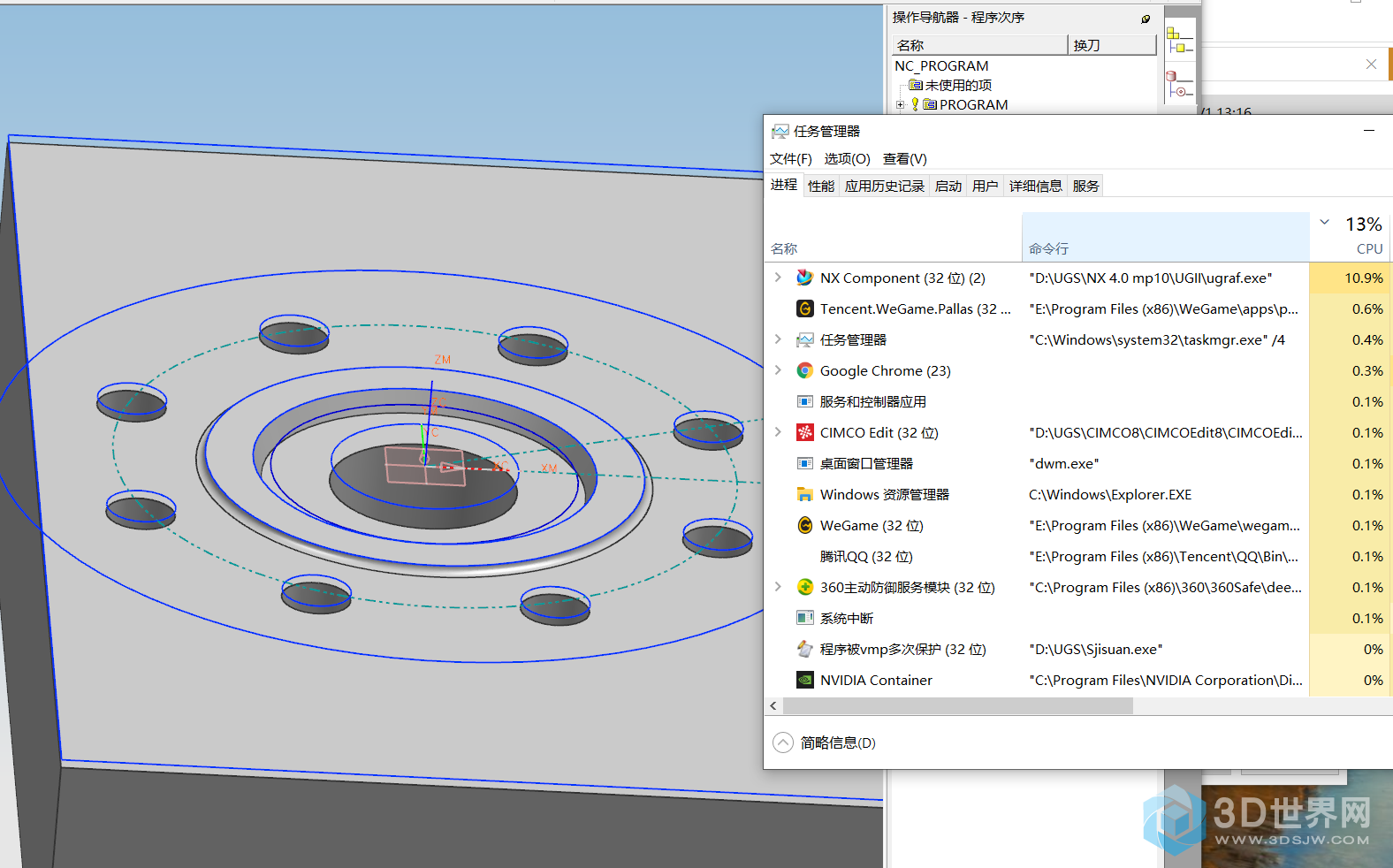Viewport: 1393px width, 868px height.
Task: Select the 未使用的项 tree item
Action: pyautogui.click(x=958, y=86)
